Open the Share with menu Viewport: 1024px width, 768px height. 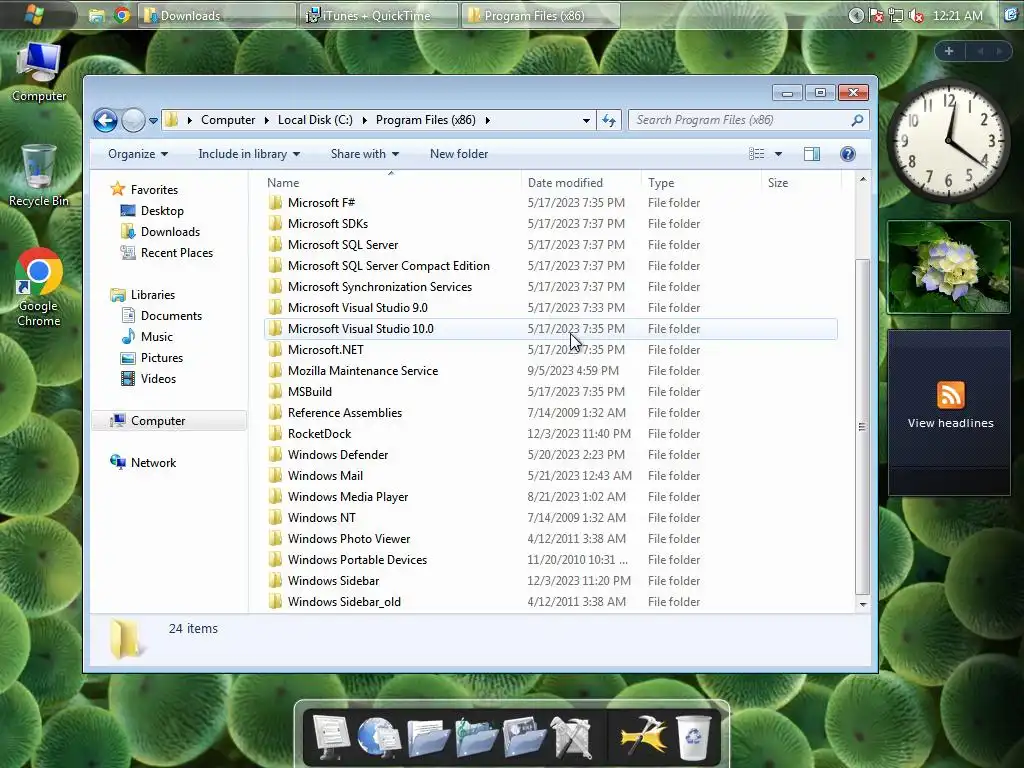(x=364, y=154)
